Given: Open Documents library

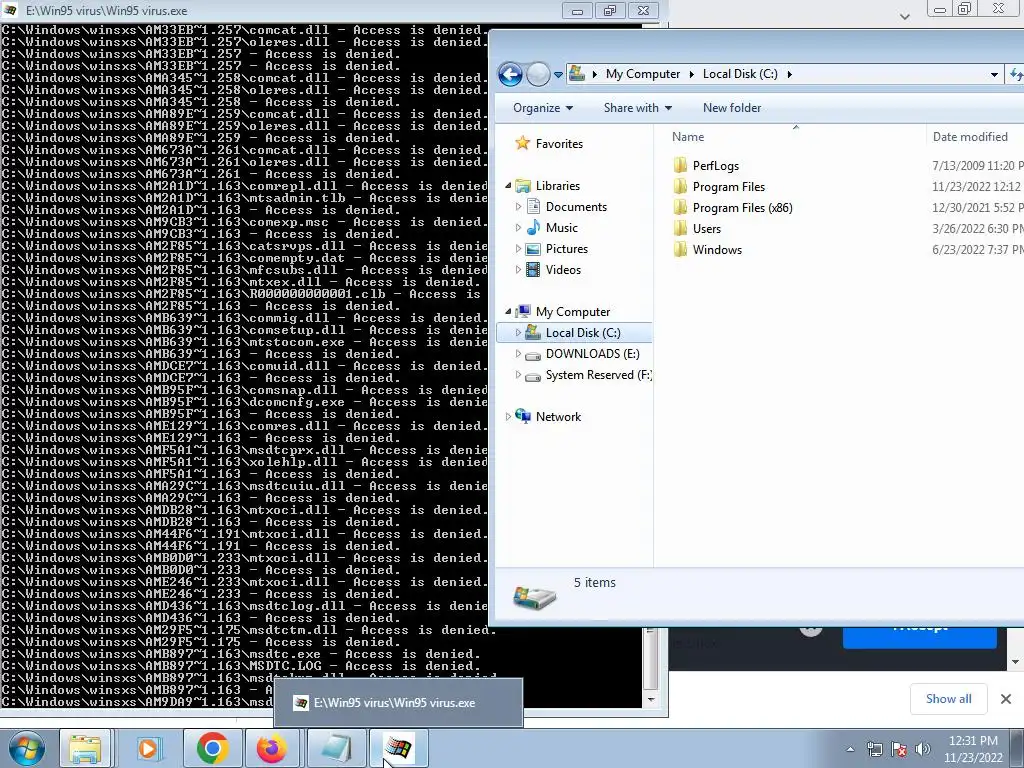Looking at the screenshot, I should [x=576, y=206].
